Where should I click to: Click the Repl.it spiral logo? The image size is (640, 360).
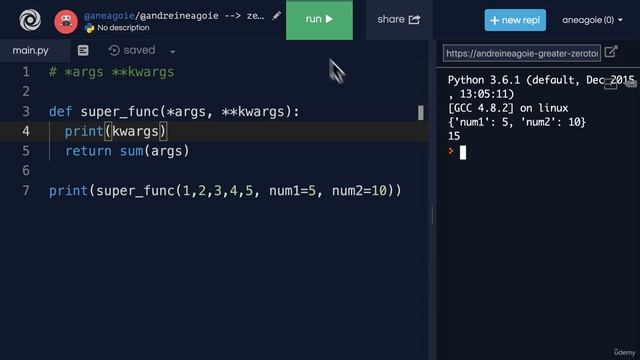pyautogui.click(x=30, y=20)
